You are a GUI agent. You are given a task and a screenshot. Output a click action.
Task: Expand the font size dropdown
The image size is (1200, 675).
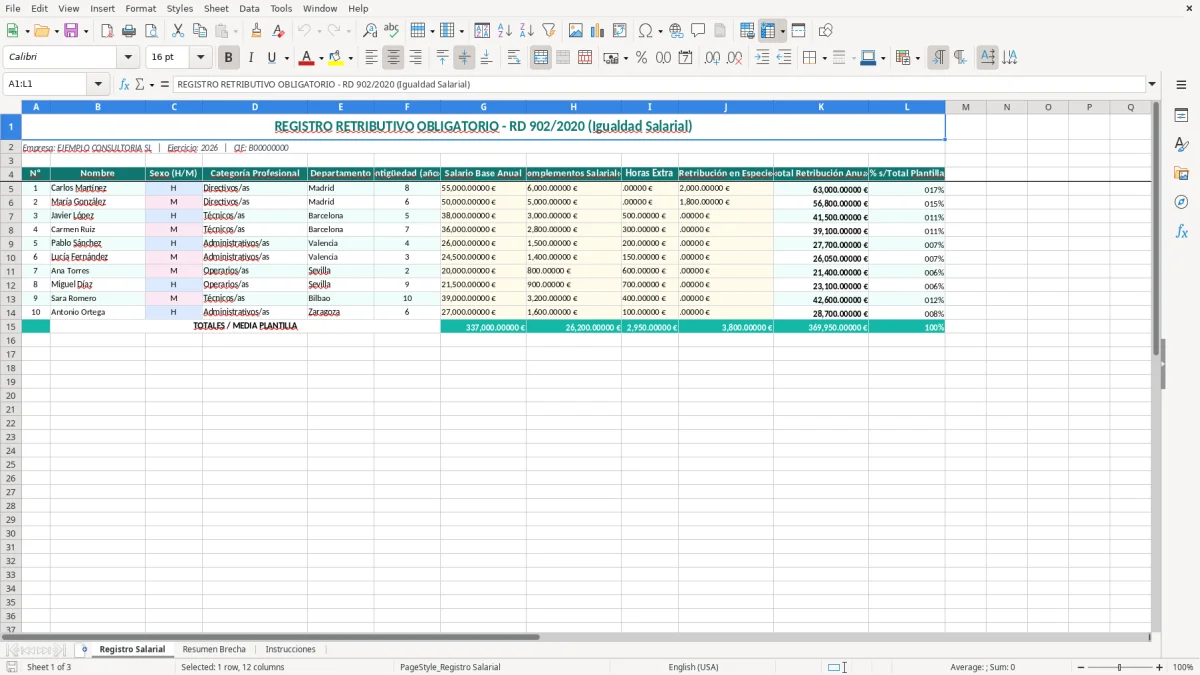pyautogui.click(x=200, y=58)
